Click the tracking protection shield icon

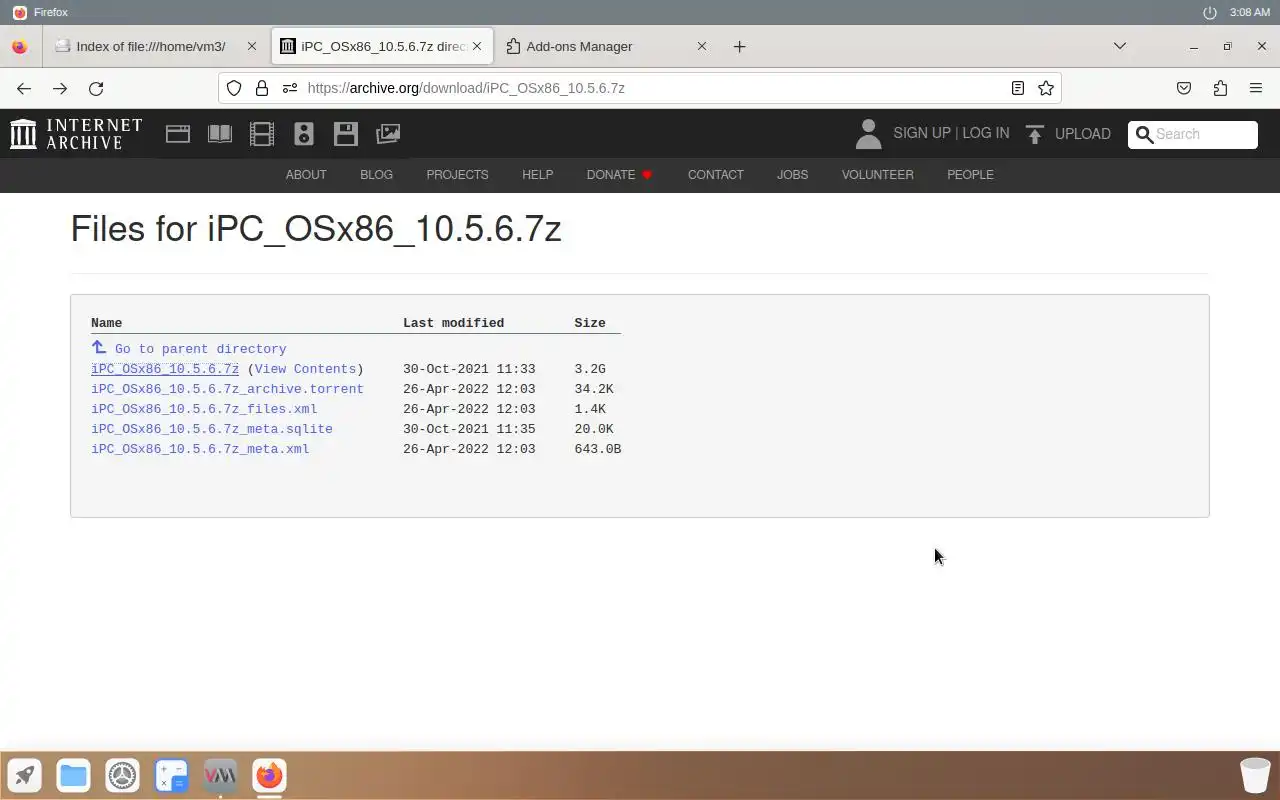pos(234,88)
